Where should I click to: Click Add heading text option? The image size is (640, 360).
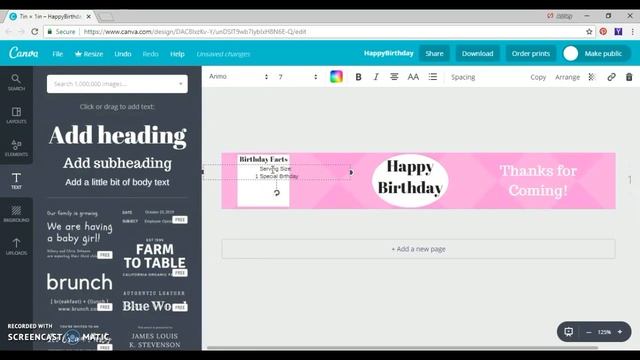coord(118,135)
